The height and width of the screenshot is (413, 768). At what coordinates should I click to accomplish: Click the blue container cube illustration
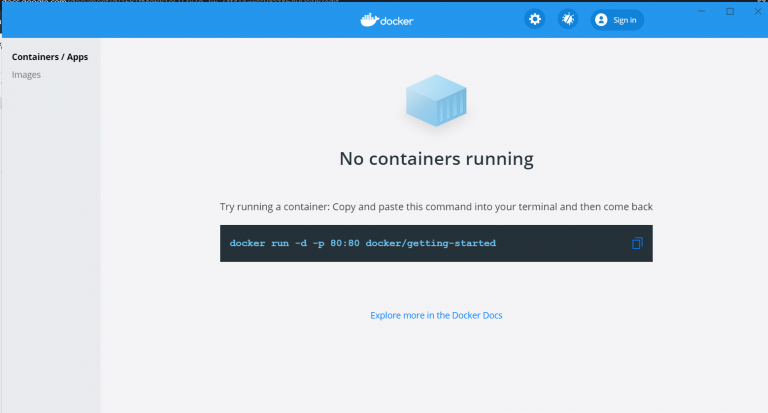436,100
